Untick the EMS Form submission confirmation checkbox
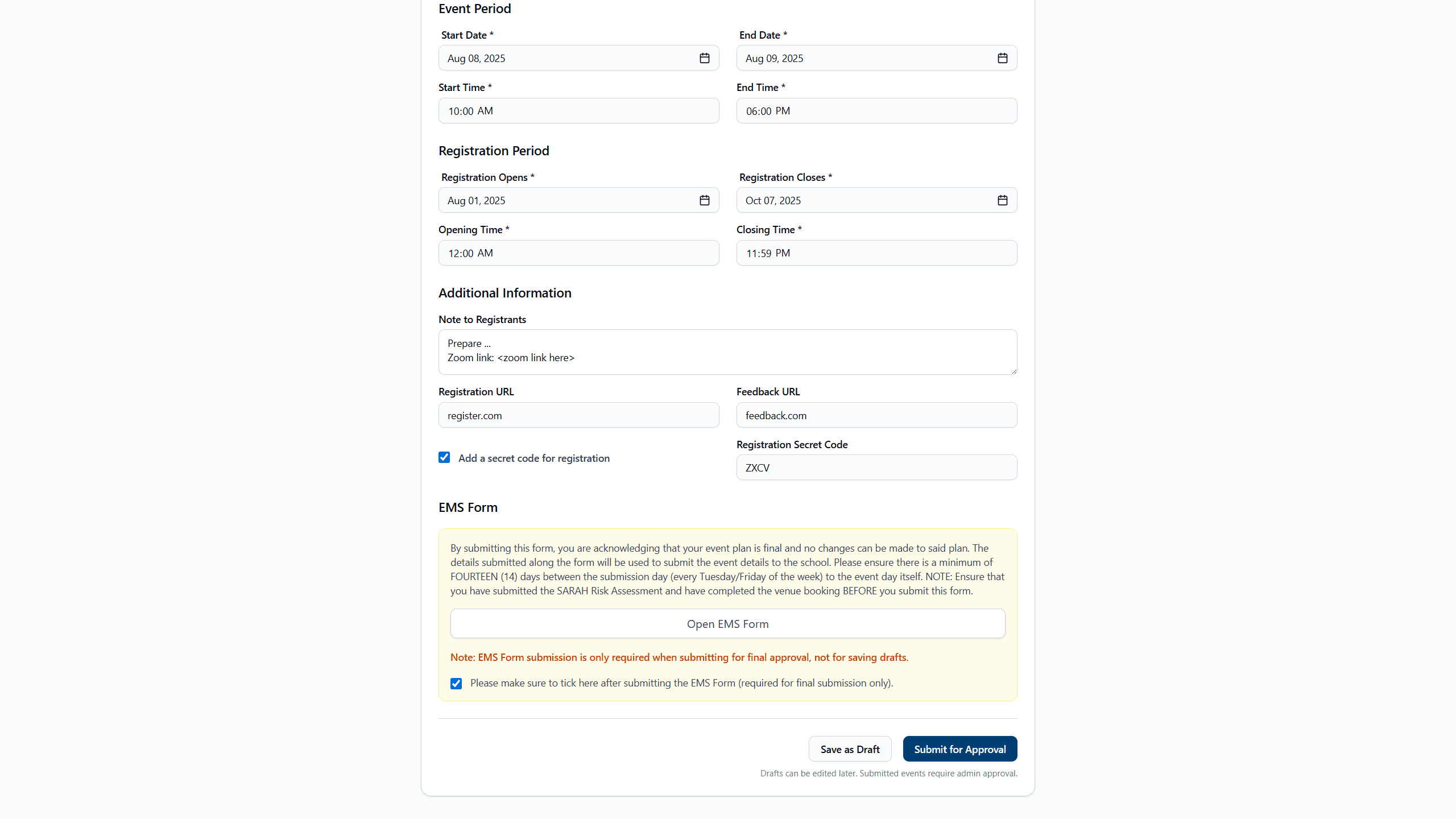The width and height of the screenshot is (1456, 819). click(x=456, y=683)
